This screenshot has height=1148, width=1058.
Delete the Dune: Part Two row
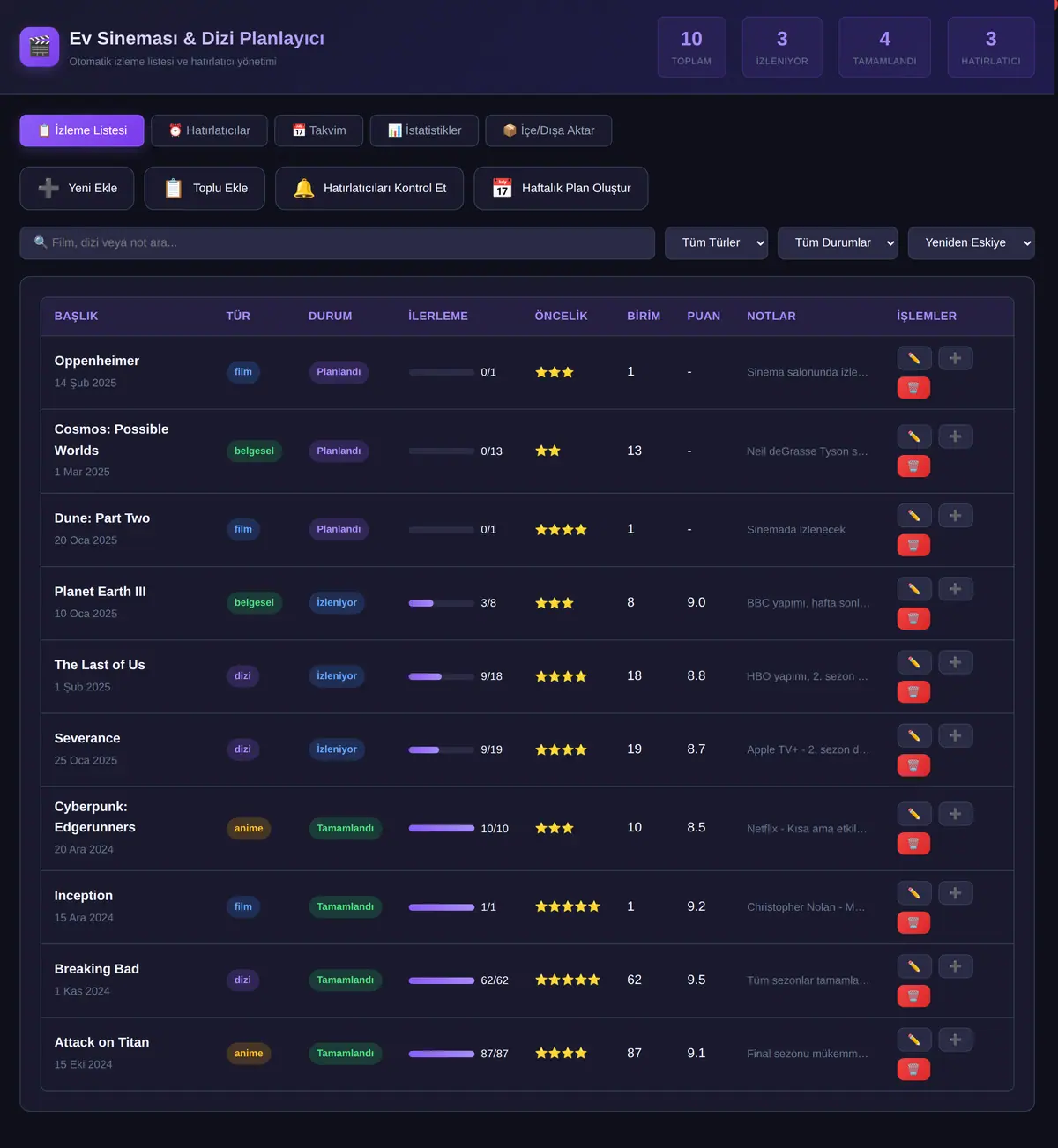click(x=913, y=545)
